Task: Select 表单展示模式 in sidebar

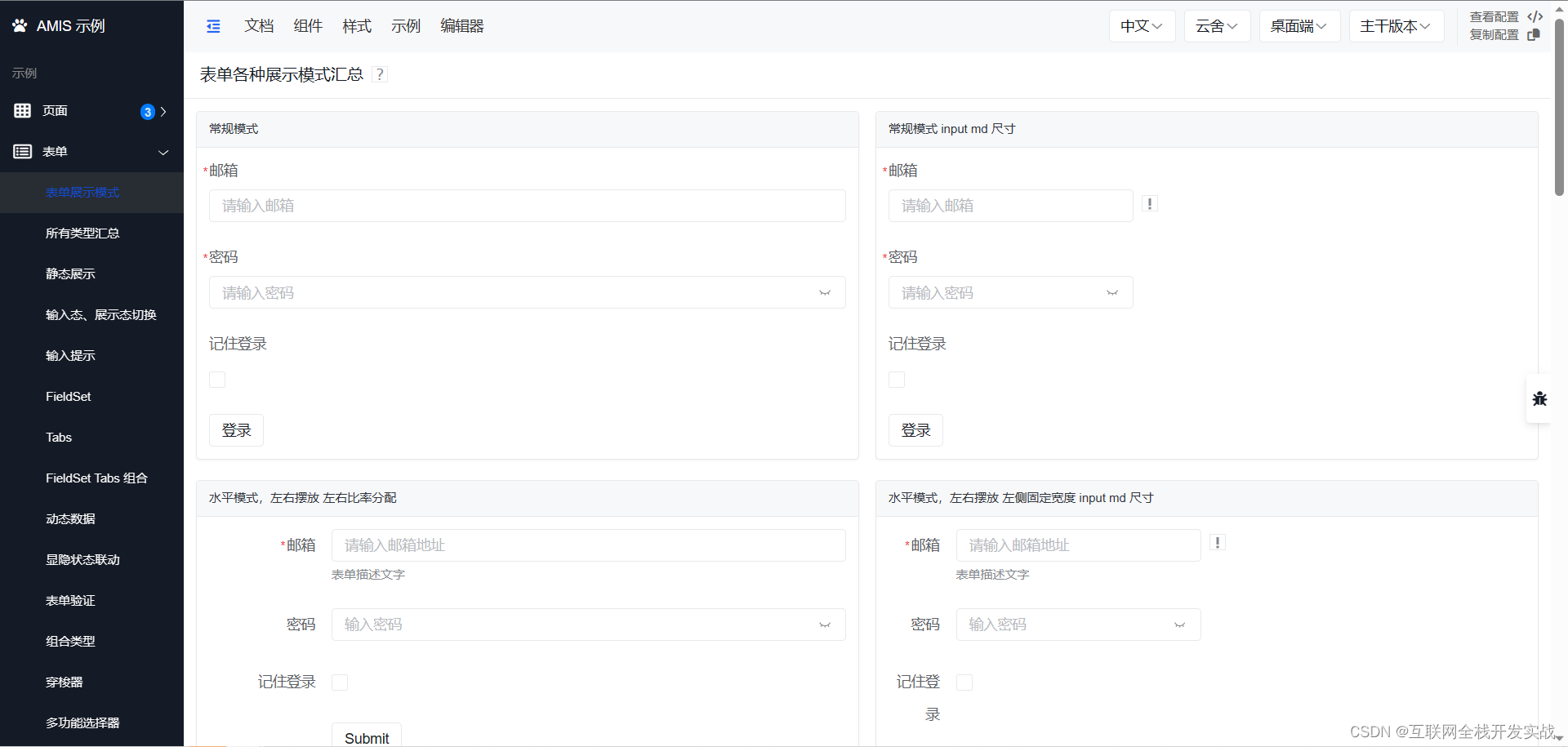Action: 91,193
